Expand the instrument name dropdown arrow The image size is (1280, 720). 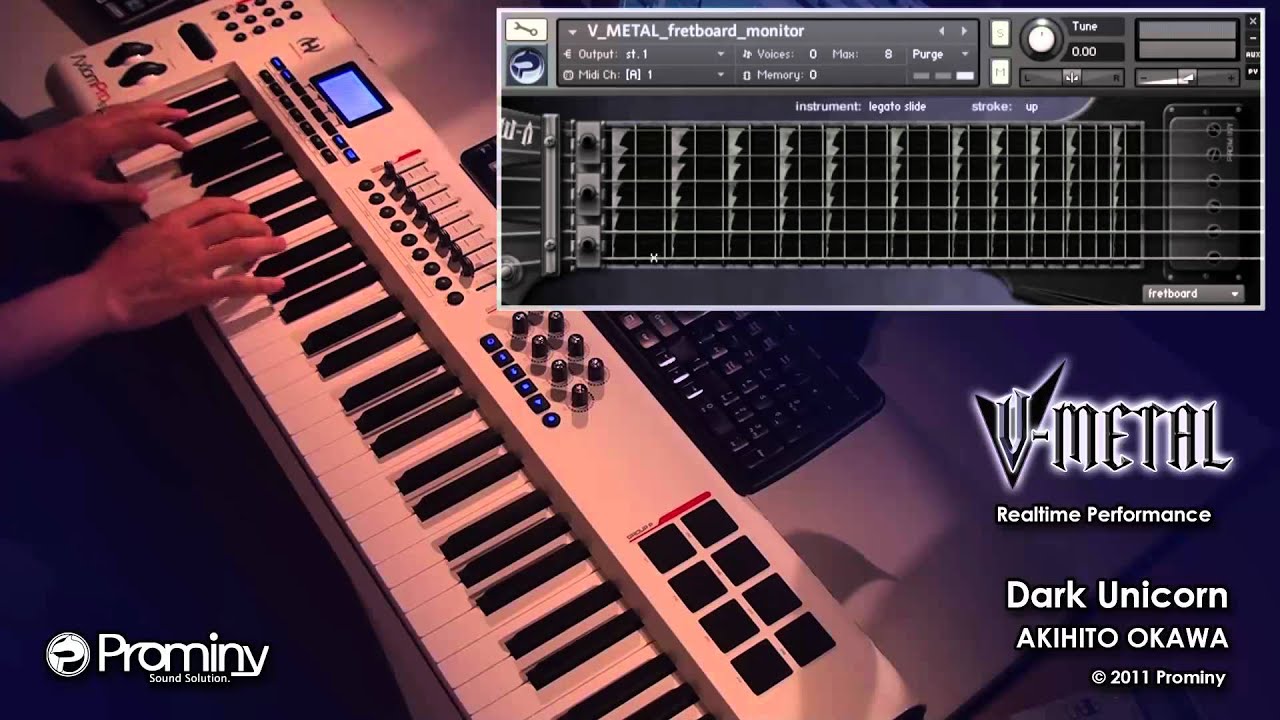point(572,31)
